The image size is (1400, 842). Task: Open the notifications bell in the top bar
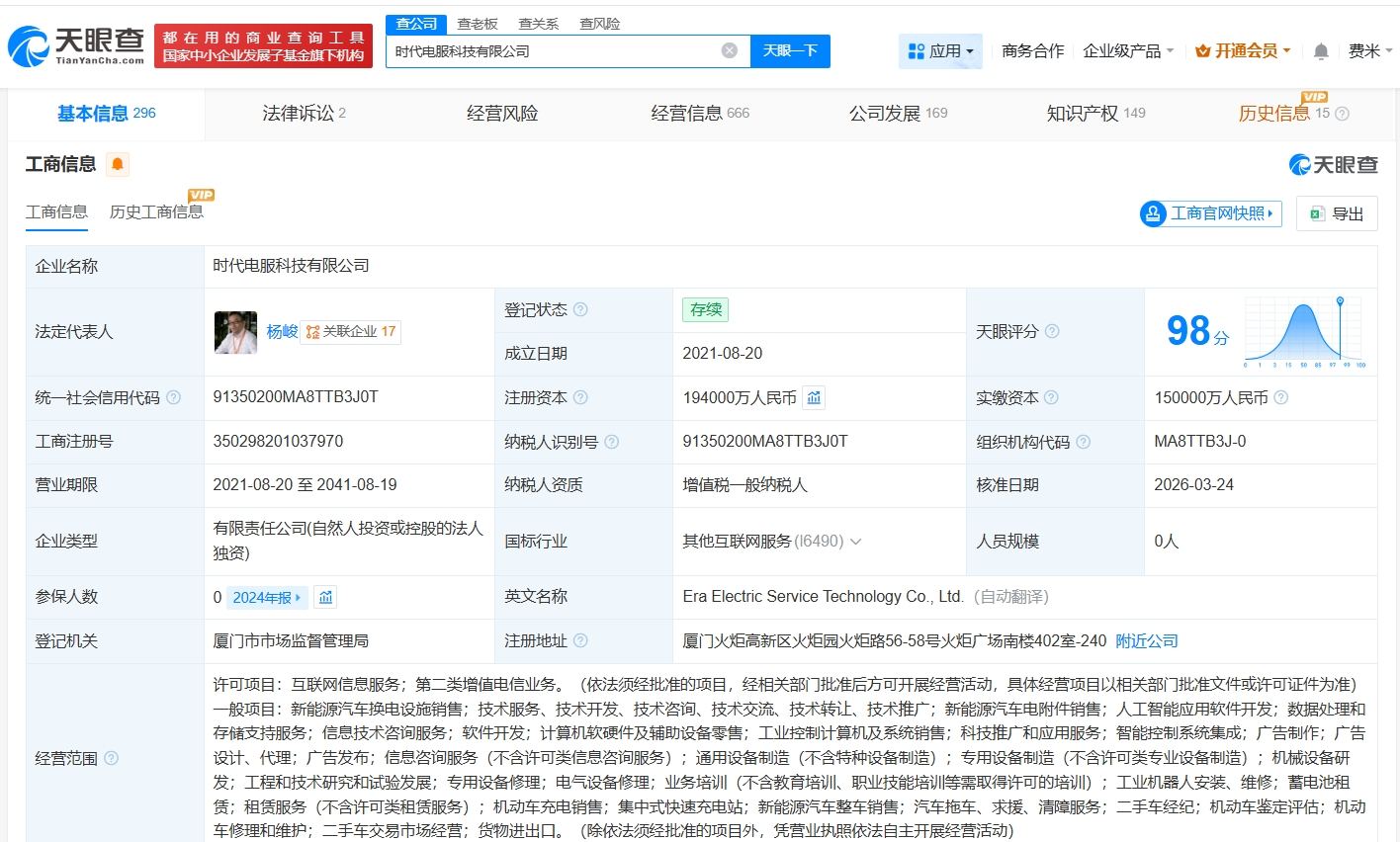coord(1321,51)
